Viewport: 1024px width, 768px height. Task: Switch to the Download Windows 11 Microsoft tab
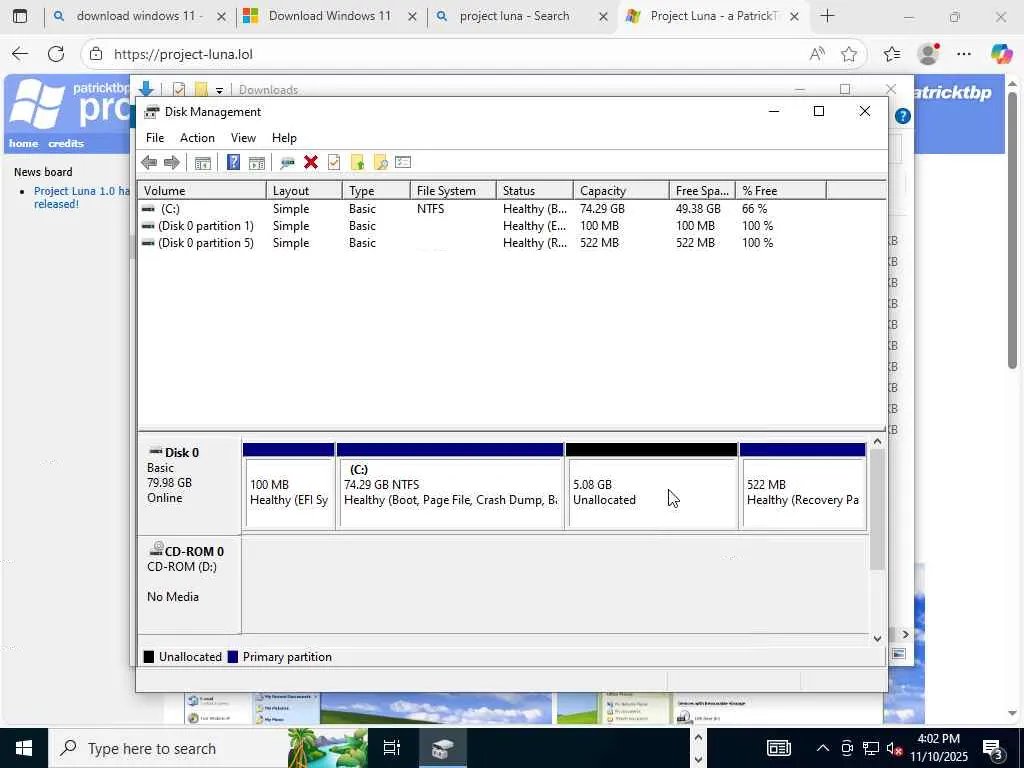330,16
